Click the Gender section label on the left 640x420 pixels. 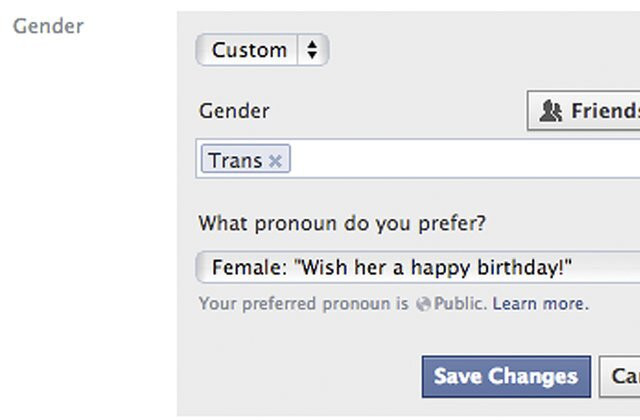coord(48,26)
